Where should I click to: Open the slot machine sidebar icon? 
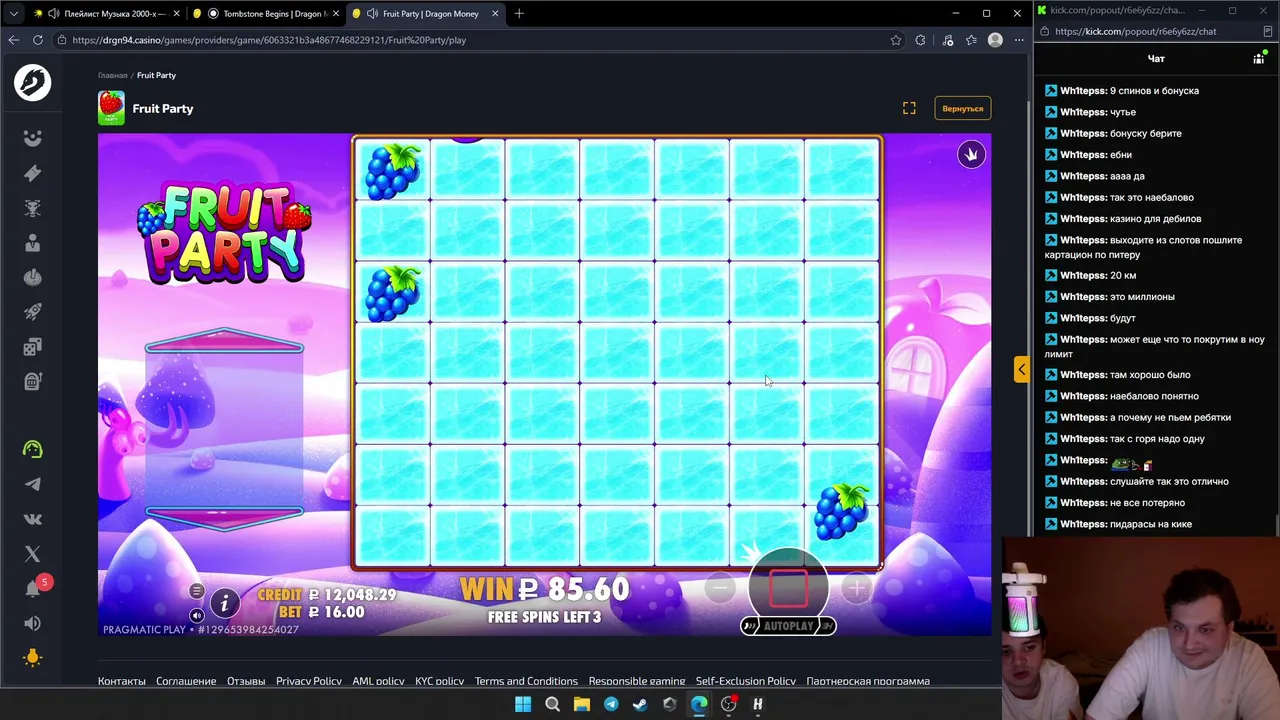(32, 381)
